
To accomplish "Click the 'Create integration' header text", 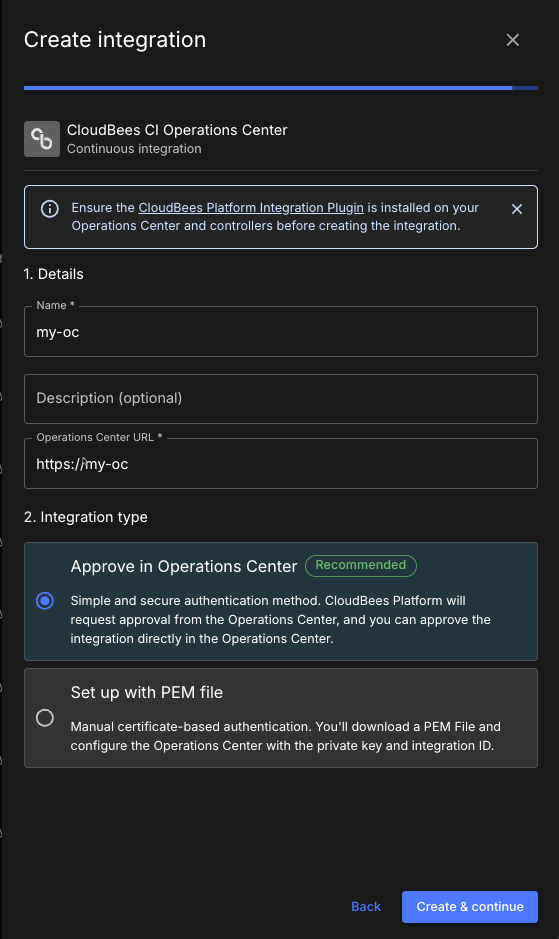I will [115, 40].
